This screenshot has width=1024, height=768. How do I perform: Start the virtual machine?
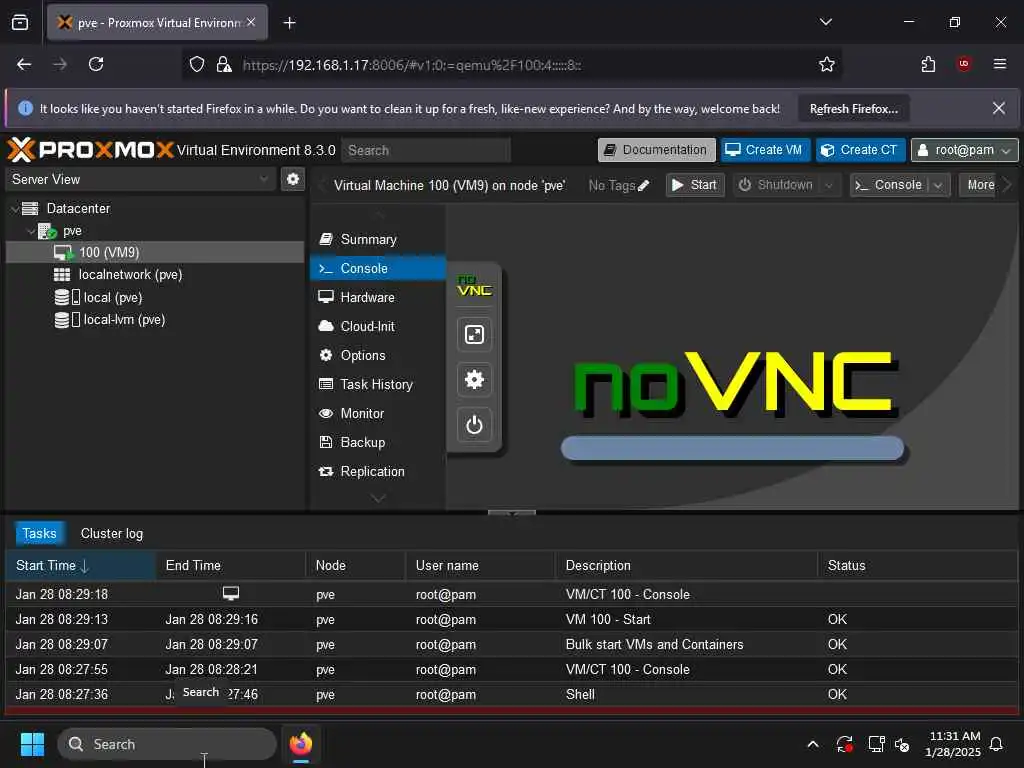click(x=695, y=185)
